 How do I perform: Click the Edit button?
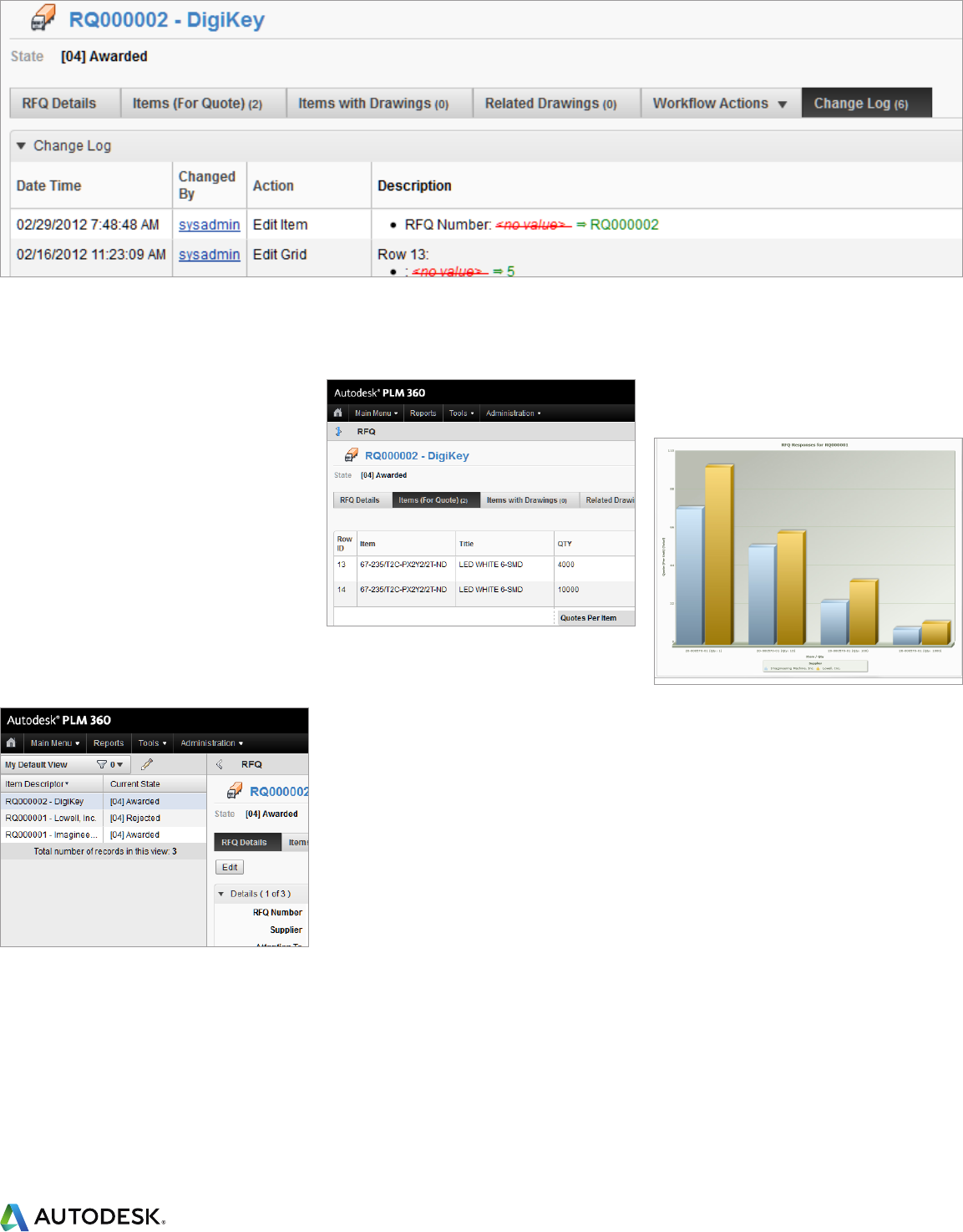(x=230, y=867)
